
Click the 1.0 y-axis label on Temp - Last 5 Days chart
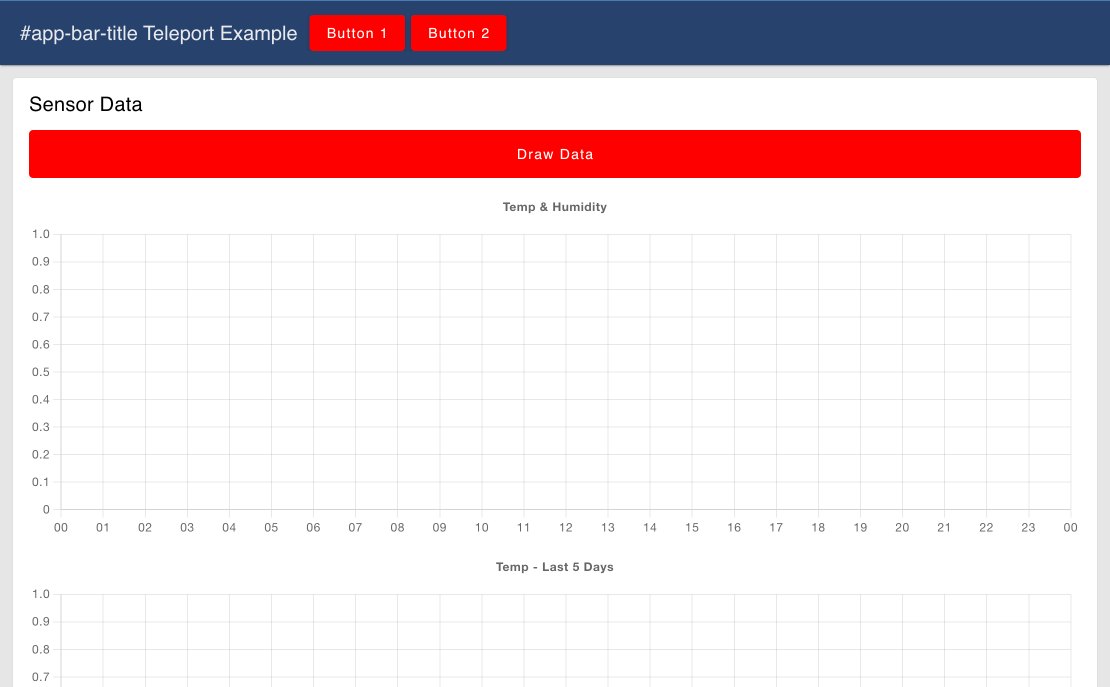[40, 594]
